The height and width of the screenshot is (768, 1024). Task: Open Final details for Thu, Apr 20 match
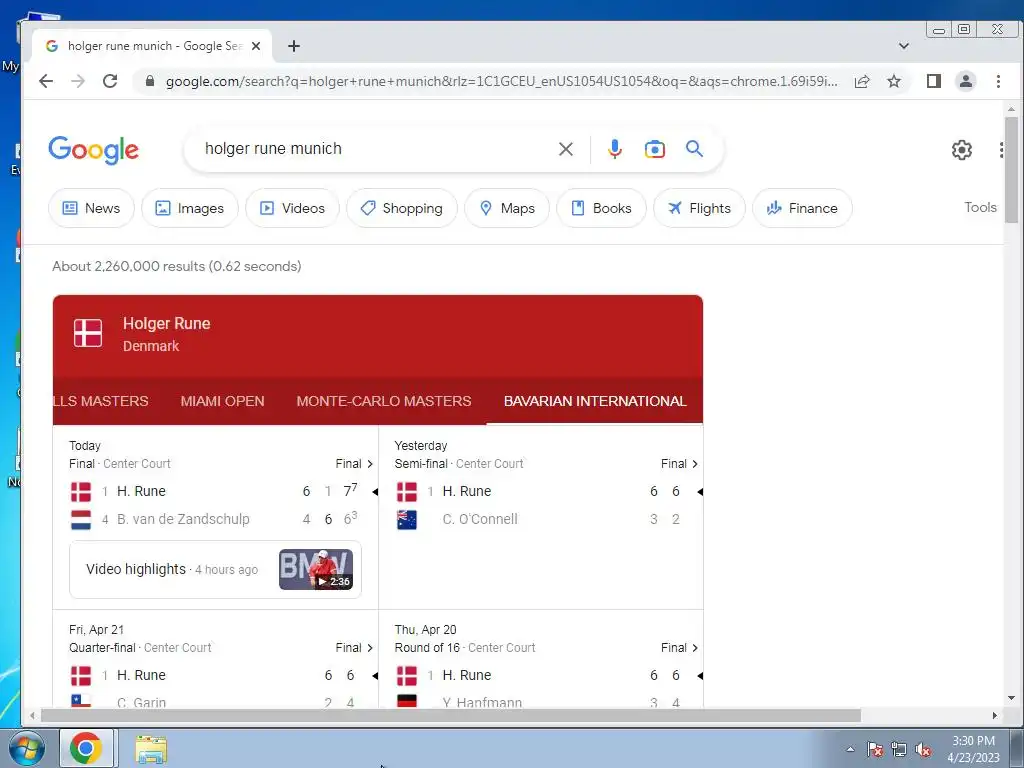[679, 648]
